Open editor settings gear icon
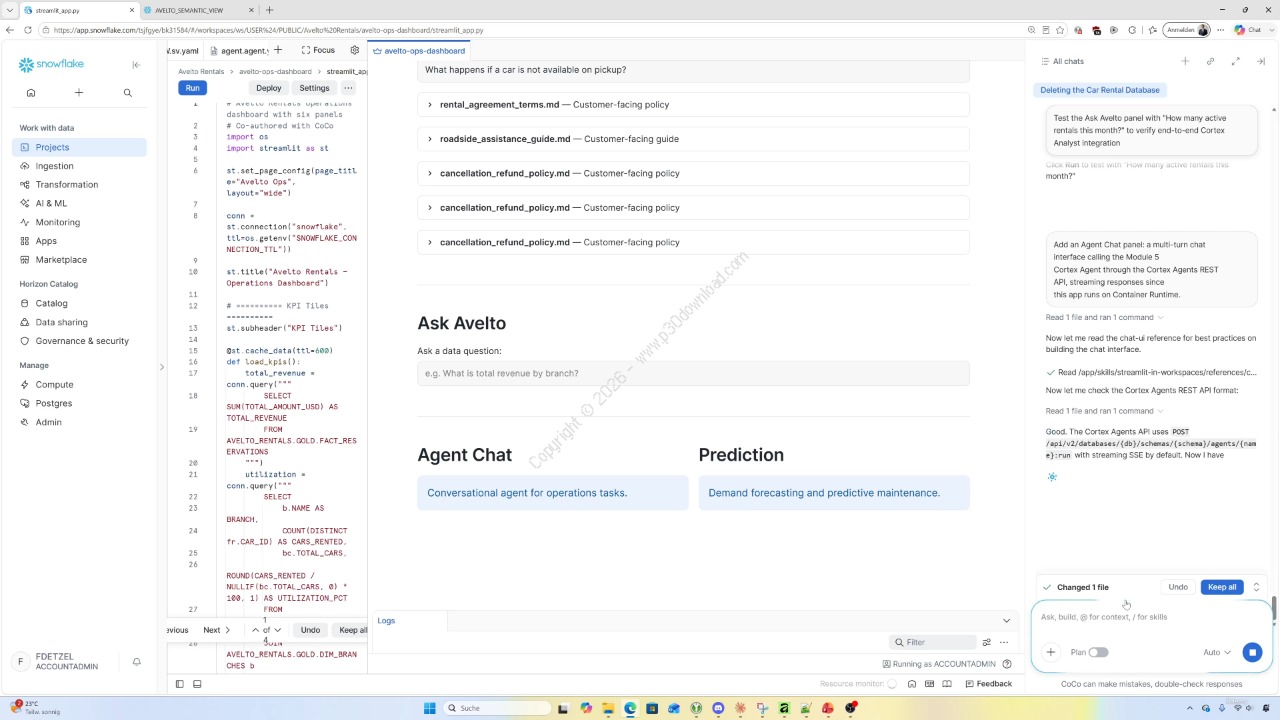Viewport: 1280px width, 720px height. [x=354, y=50]
